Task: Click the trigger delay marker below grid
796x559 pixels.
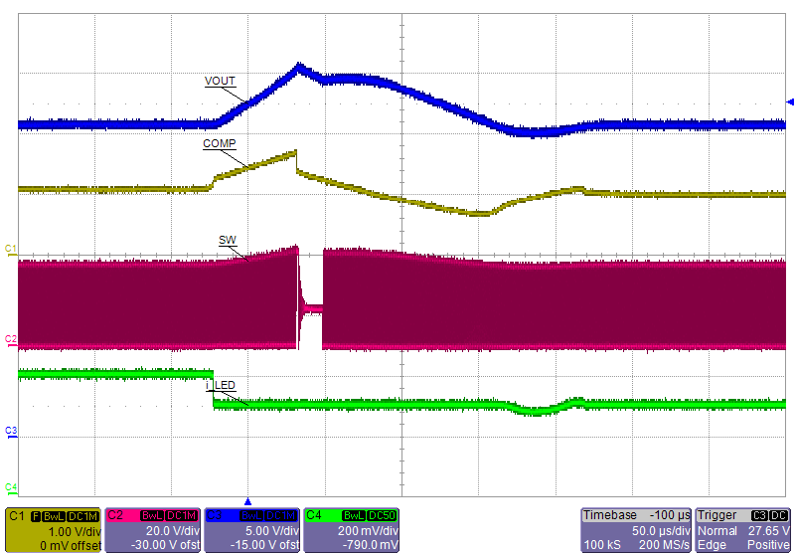Action: coord(249,500)
